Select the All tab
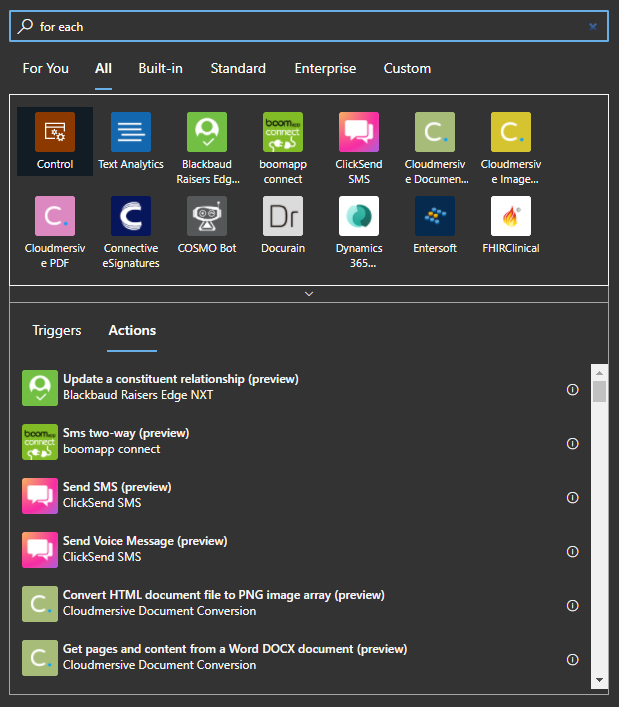 pyautogui.click(x=103, y=69)
